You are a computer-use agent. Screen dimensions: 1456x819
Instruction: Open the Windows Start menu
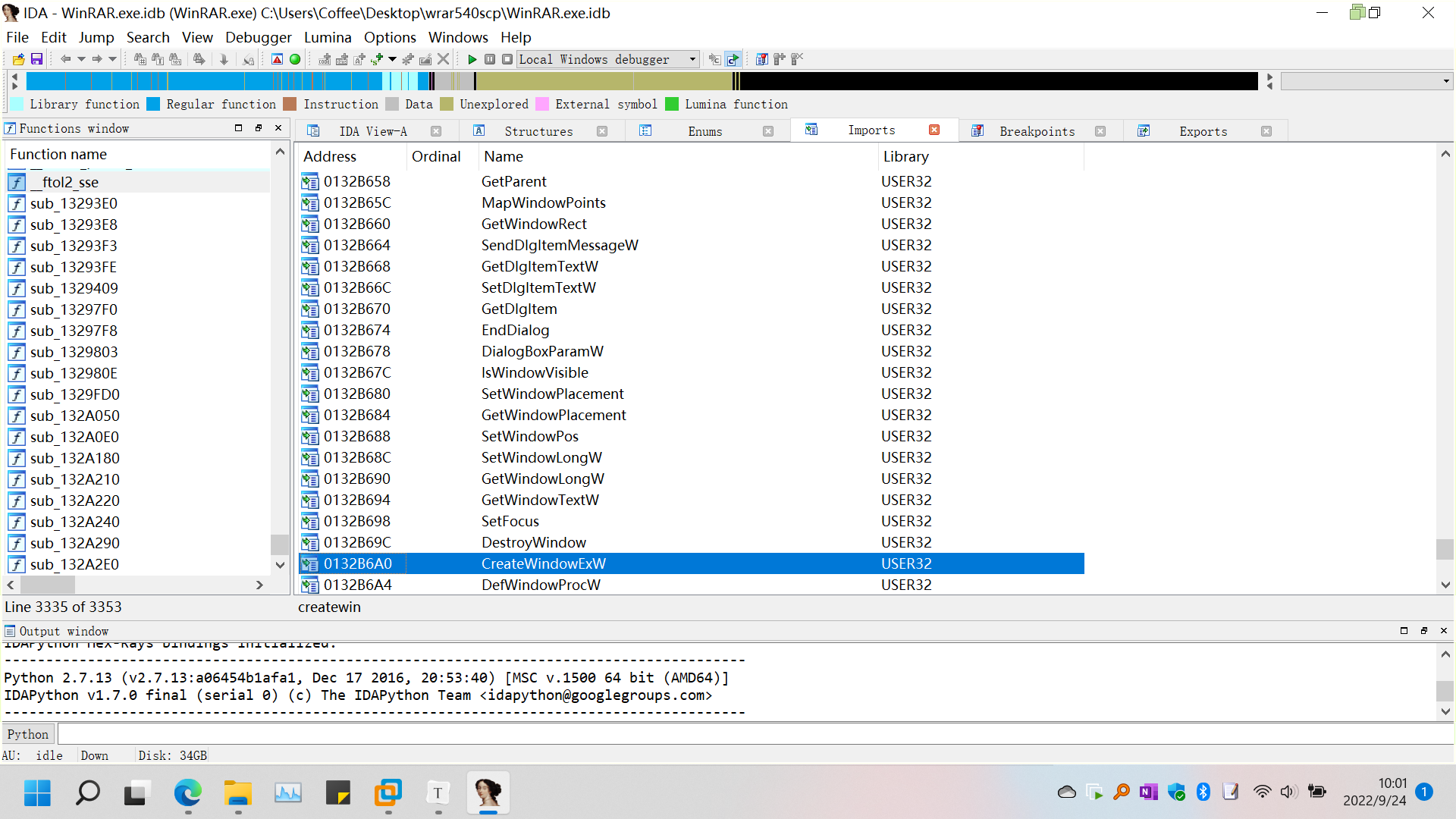click(37, 793)
